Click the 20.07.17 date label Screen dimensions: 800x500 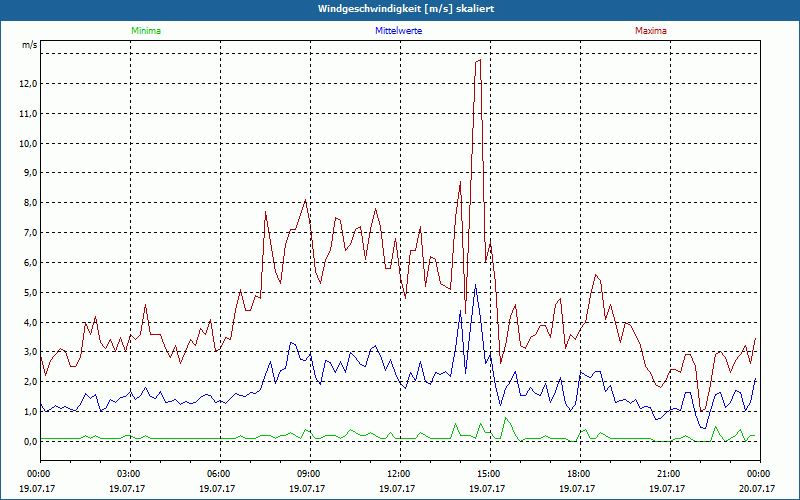[x=757, y=488]
